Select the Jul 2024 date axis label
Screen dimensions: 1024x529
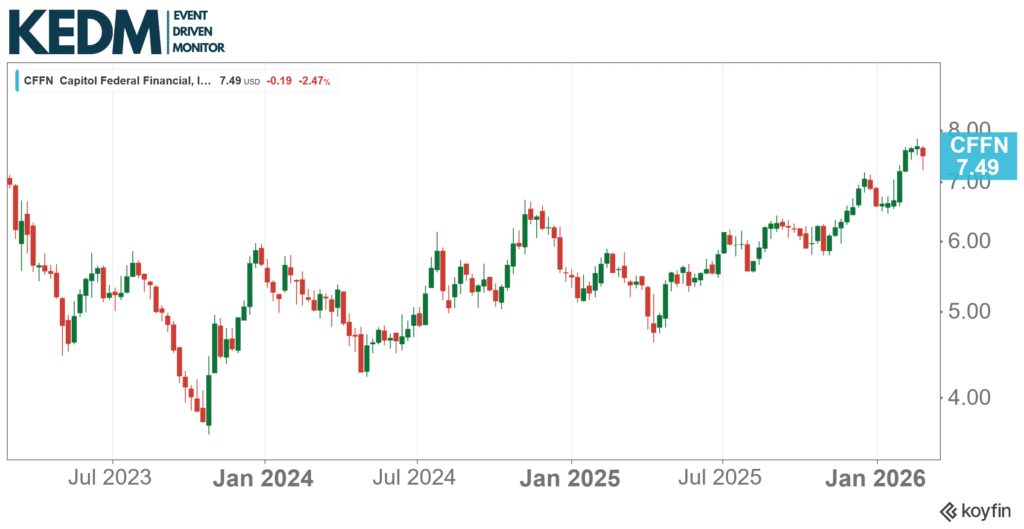pos(418,478)
